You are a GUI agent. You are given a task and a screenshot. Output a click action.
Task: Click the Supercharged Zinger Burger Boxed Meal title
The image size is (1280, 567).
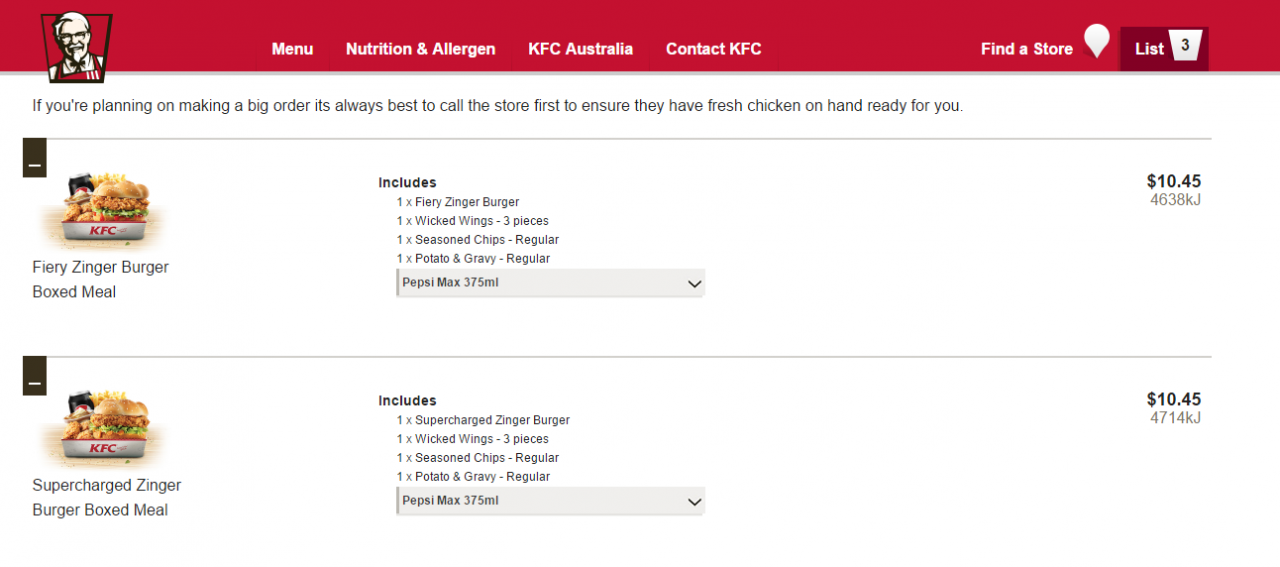pos(106,498)
